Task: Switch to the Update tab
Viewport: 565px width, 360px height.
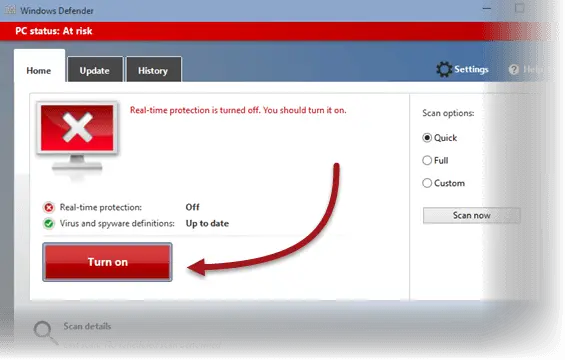Action: [95, 70]
